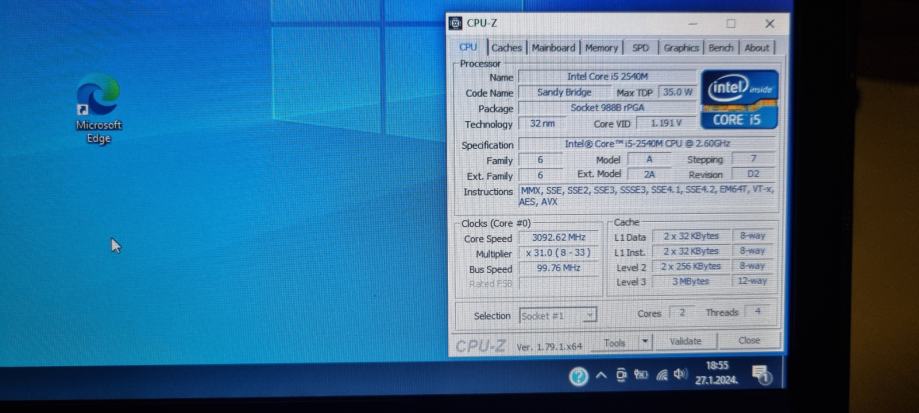This screenshot has height=413, width=919.
Task: Click the Validate button
Action: coord(685,341)
